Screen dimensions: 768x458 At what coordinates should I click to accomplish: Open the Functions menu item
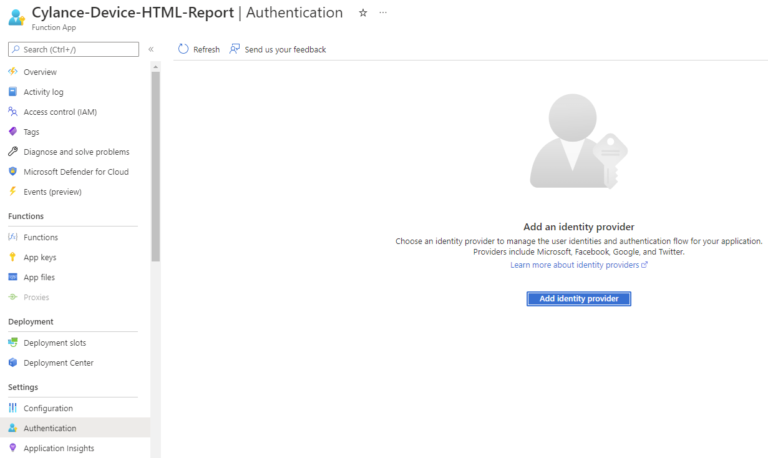41,237
